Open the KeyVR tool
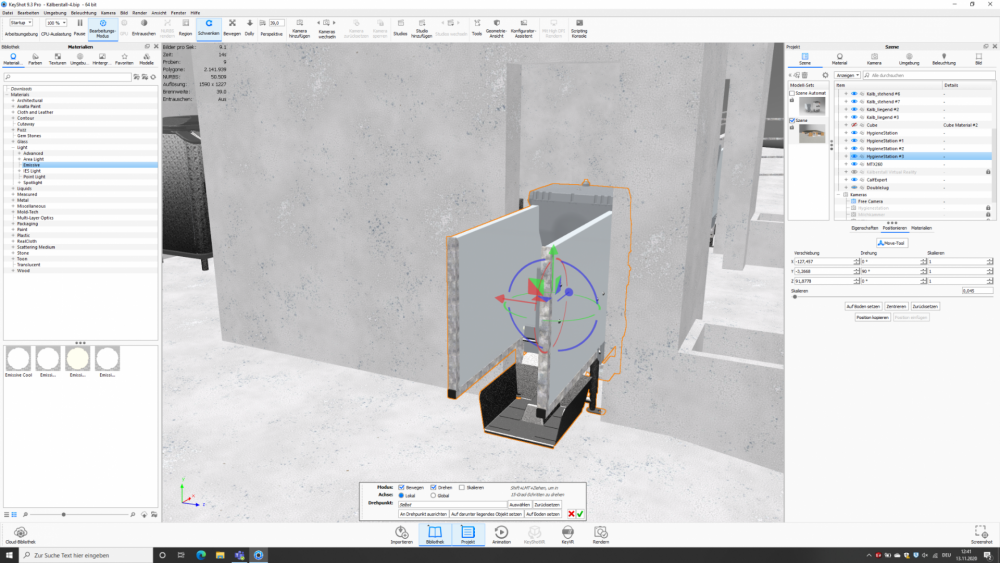 coord(567,534)
